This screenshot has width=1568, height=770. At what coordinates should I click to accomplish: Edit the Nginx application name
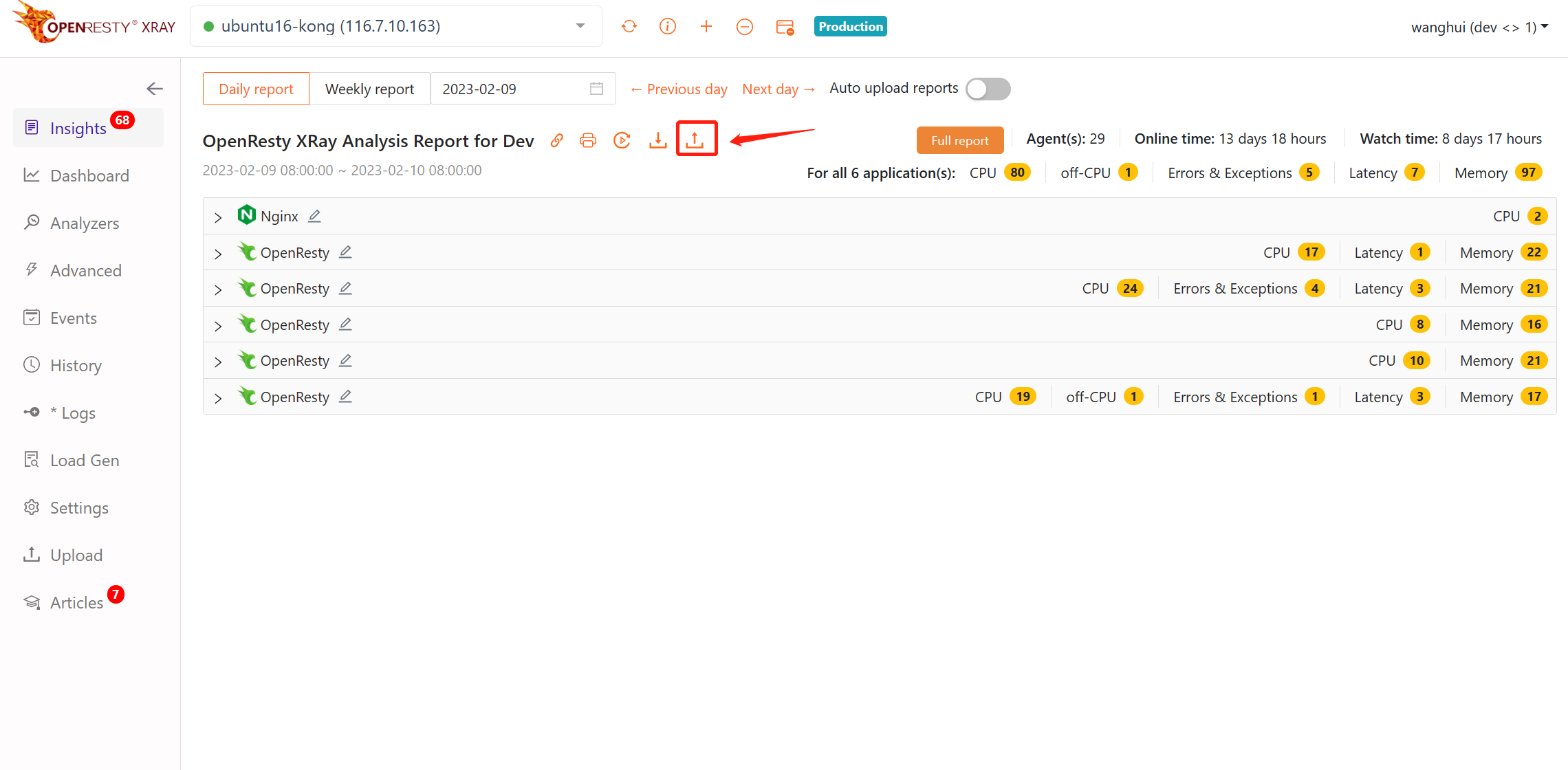(x=314, y=216)
